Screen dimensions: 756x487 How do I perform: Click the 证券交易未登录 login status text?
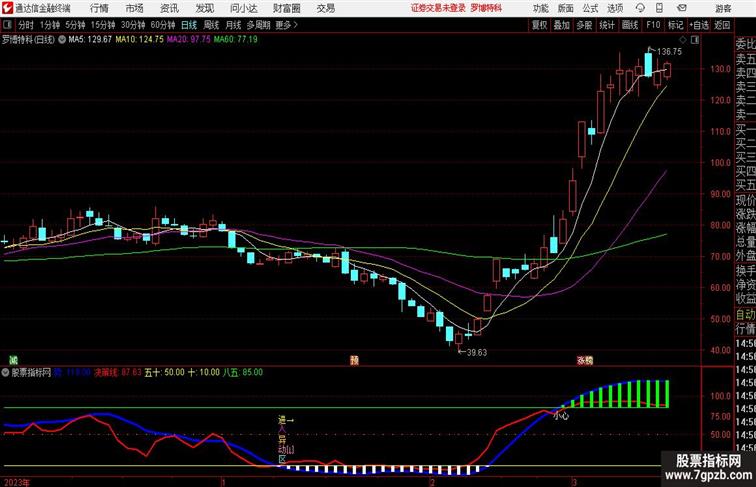[x=438, y=8]
